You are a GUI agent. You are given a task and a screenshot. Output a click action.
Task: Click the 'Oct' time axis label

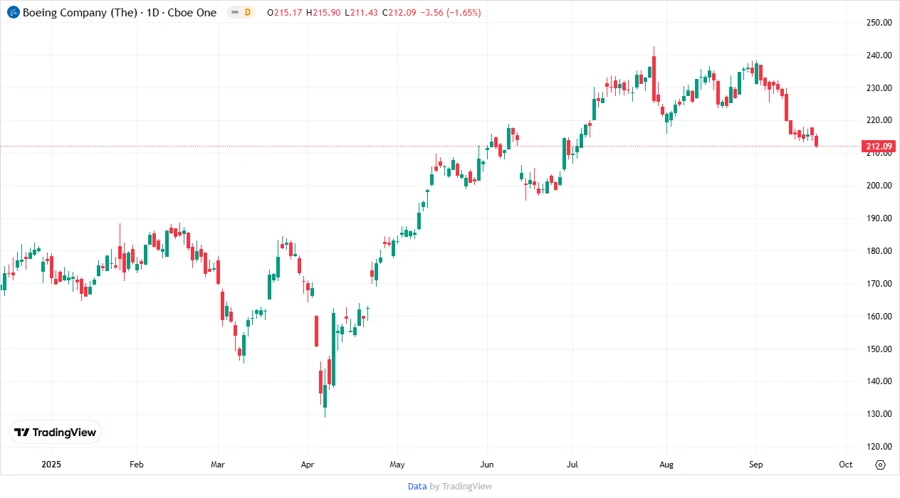pos(845,464)
